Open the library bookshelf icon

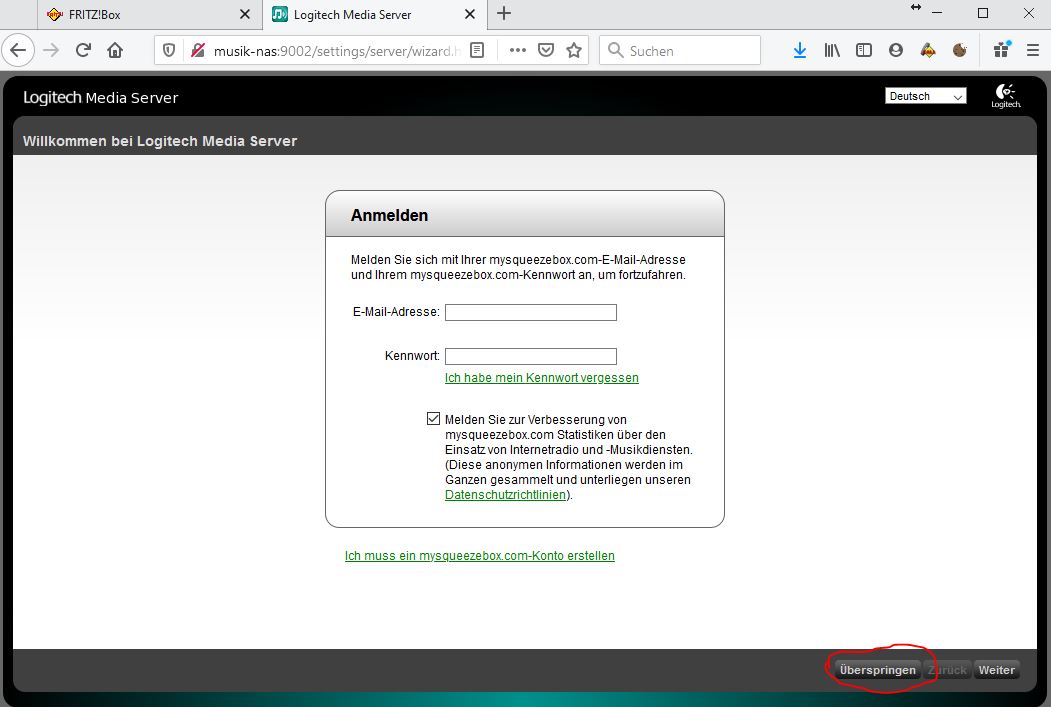[x=832, y=50]
